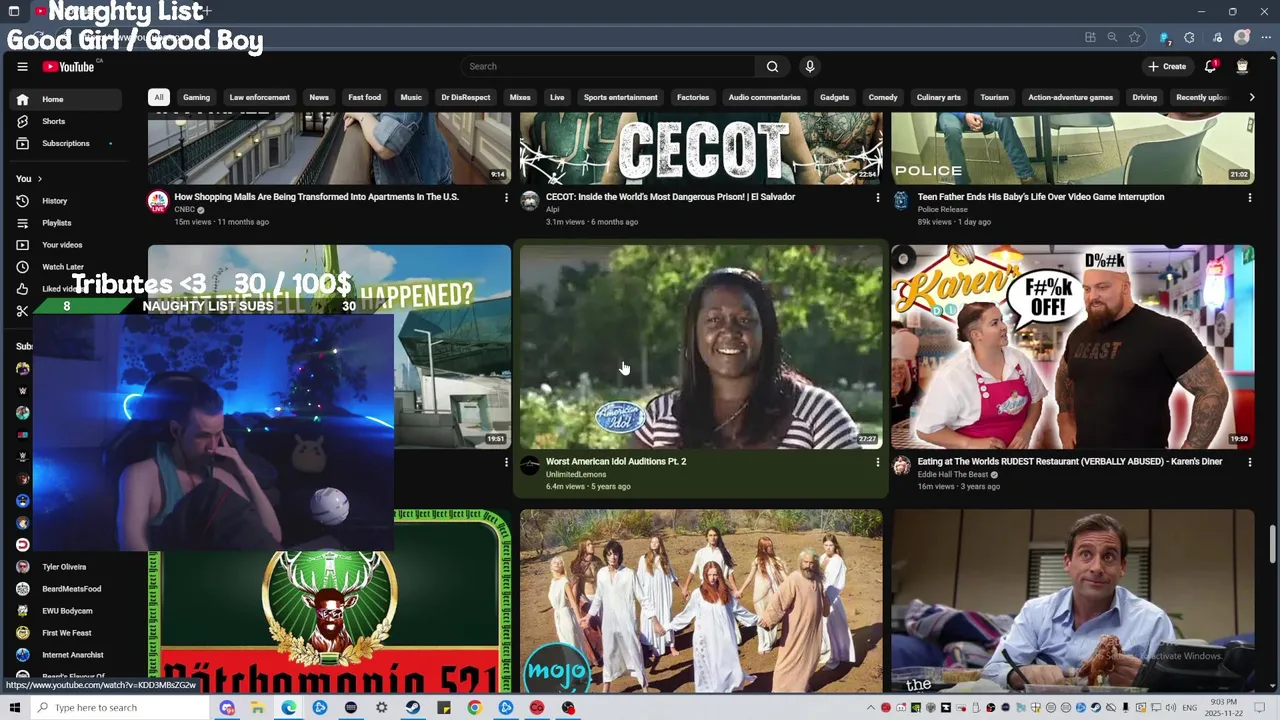The height and width of the screenshot is (720, 1280).
Task: Open the Teen Father video title
Action: (x=1041, y=197)
